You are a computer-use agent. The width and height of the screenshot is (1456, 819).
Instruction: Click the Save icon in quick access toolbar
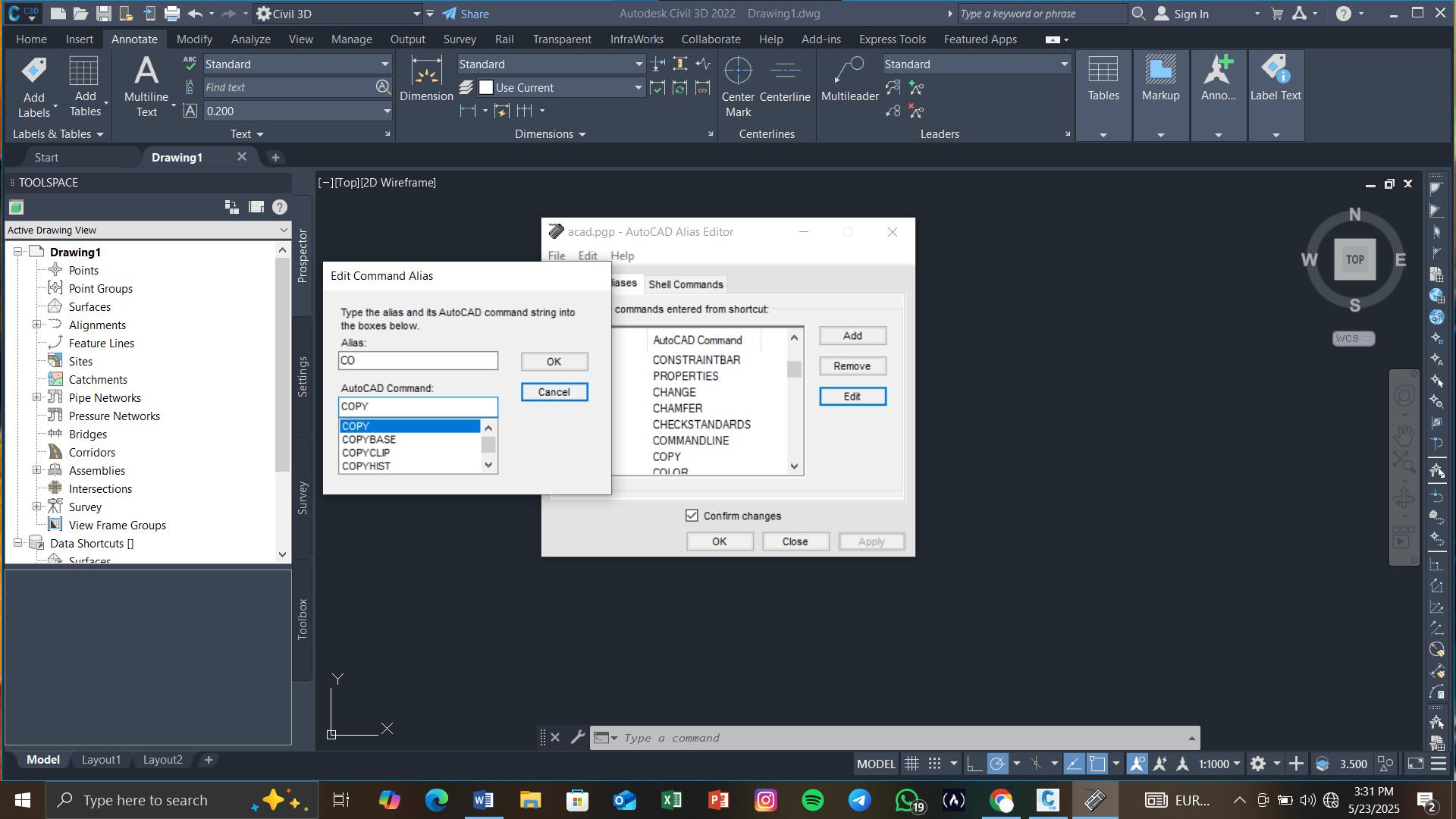[x=104, y=14]
